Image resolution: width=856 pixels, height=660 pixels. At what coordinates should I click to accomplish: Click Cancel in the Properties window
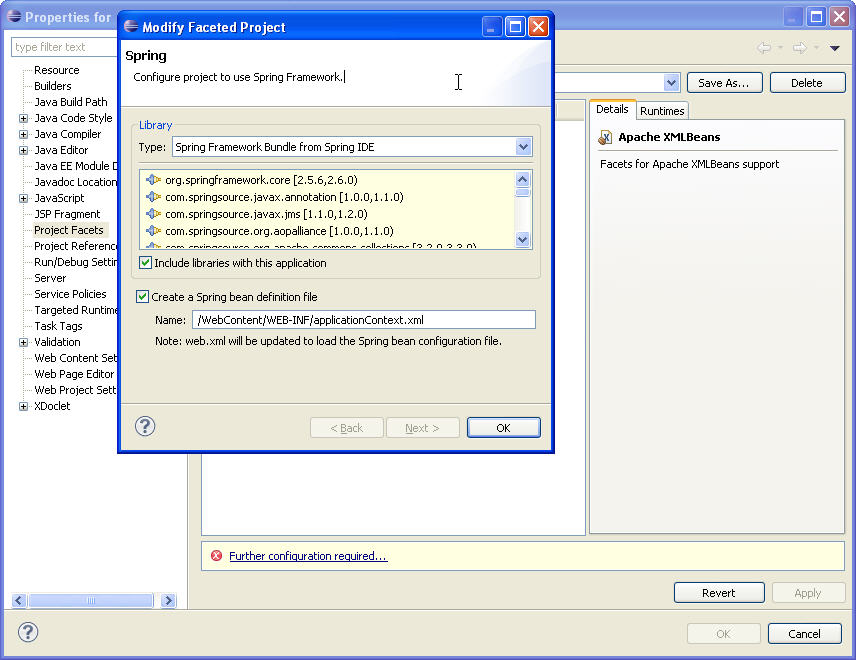[x=804, y=634]
